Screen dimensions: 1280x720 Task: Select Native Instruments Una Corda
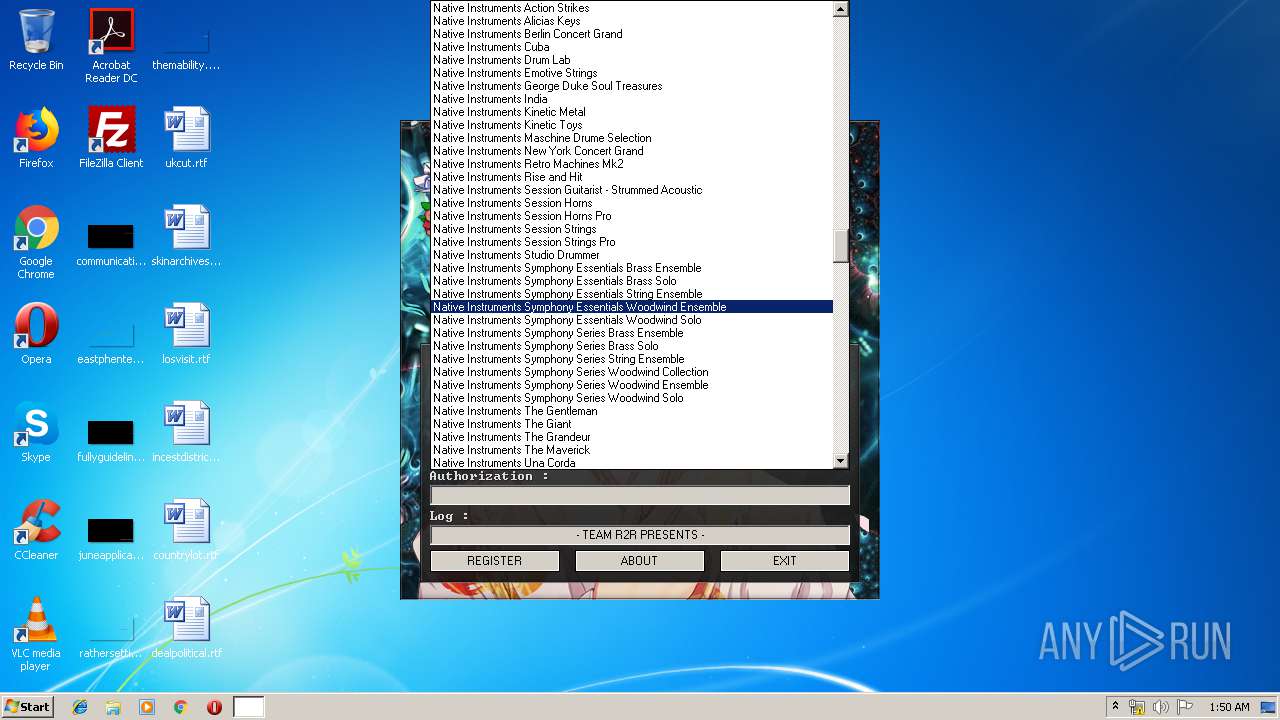632,463
